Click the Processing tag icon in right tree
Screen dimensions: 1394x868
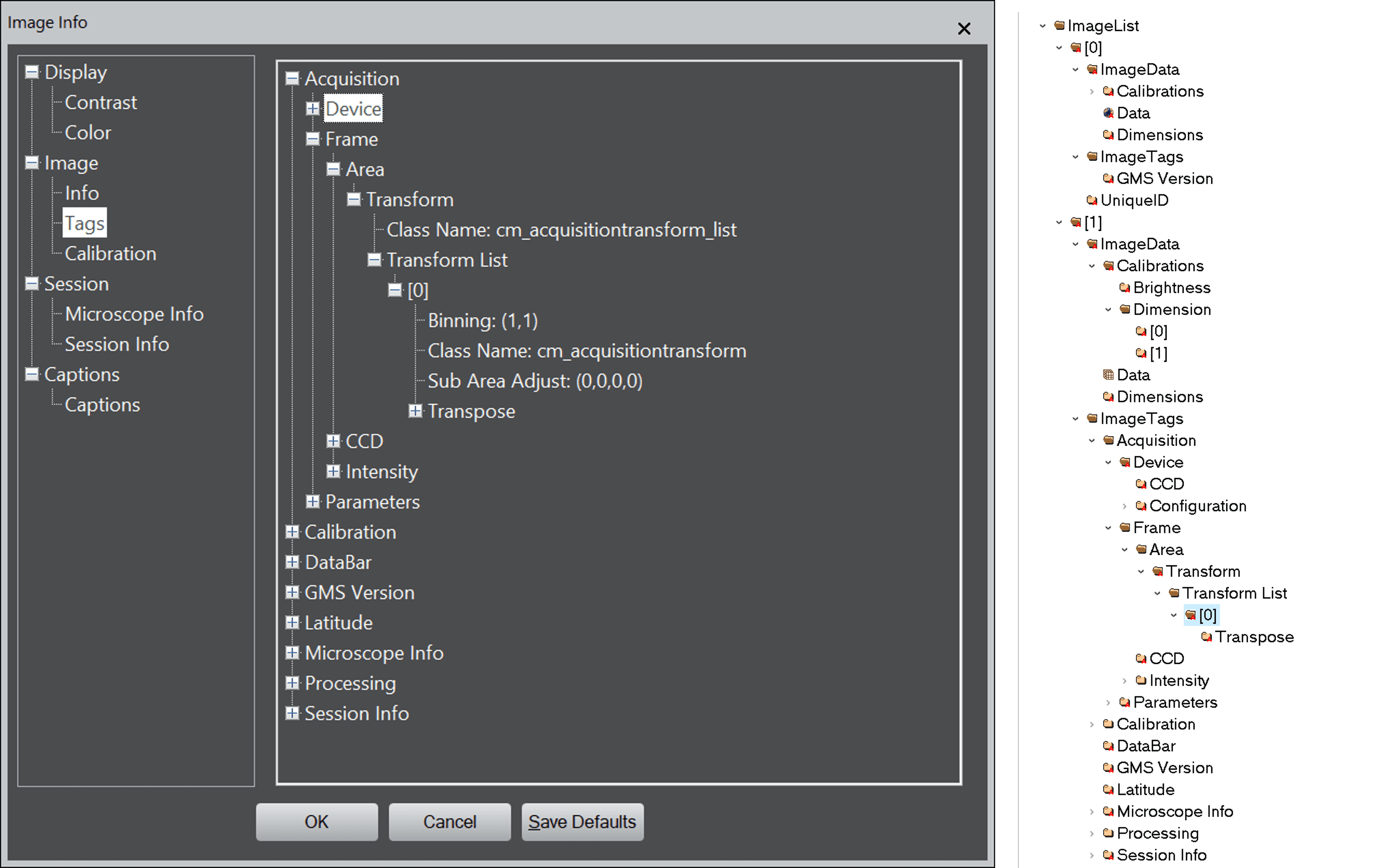1109,833
